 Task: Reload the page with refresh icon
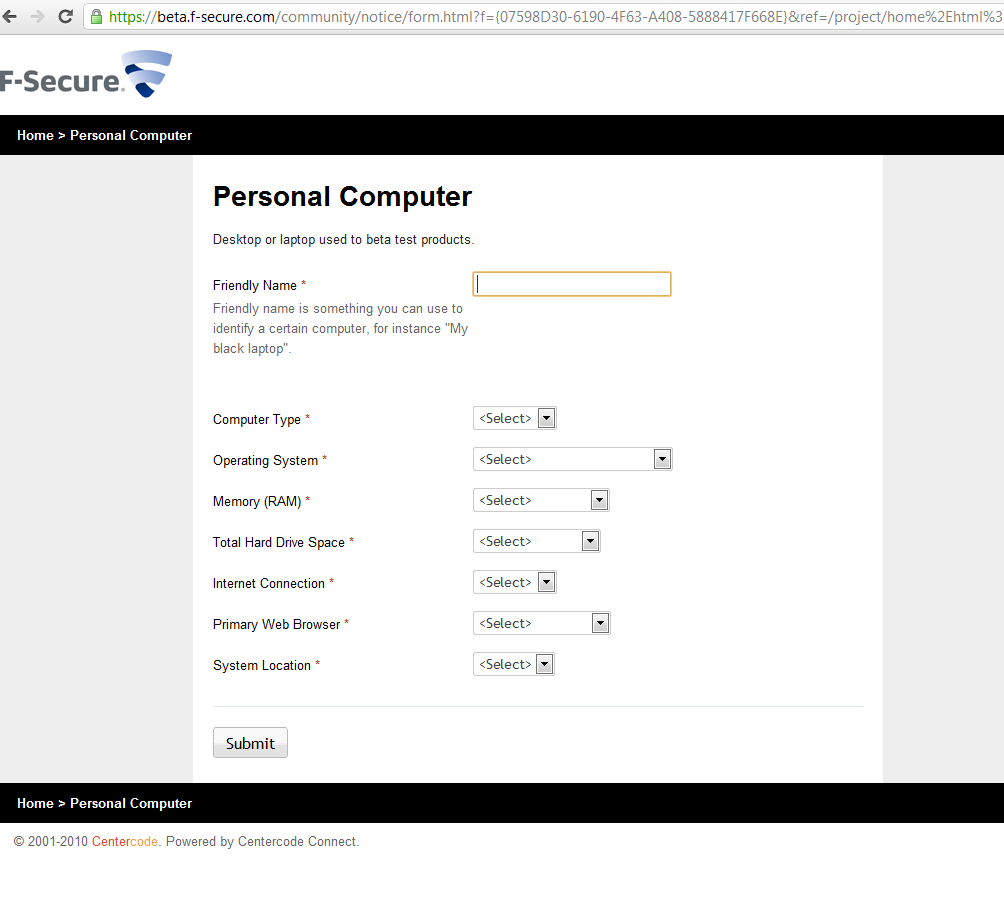point(65,17)
